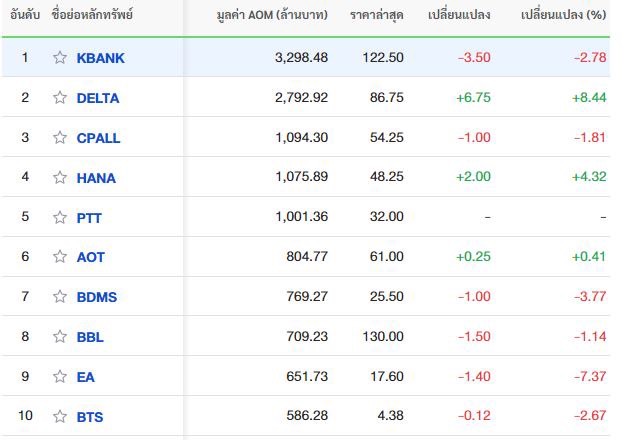The width and height of the screenshot is (624, 440).
Task: Click the star icon beside AOT
Action: pyautogui.click(x=60, y=257)
